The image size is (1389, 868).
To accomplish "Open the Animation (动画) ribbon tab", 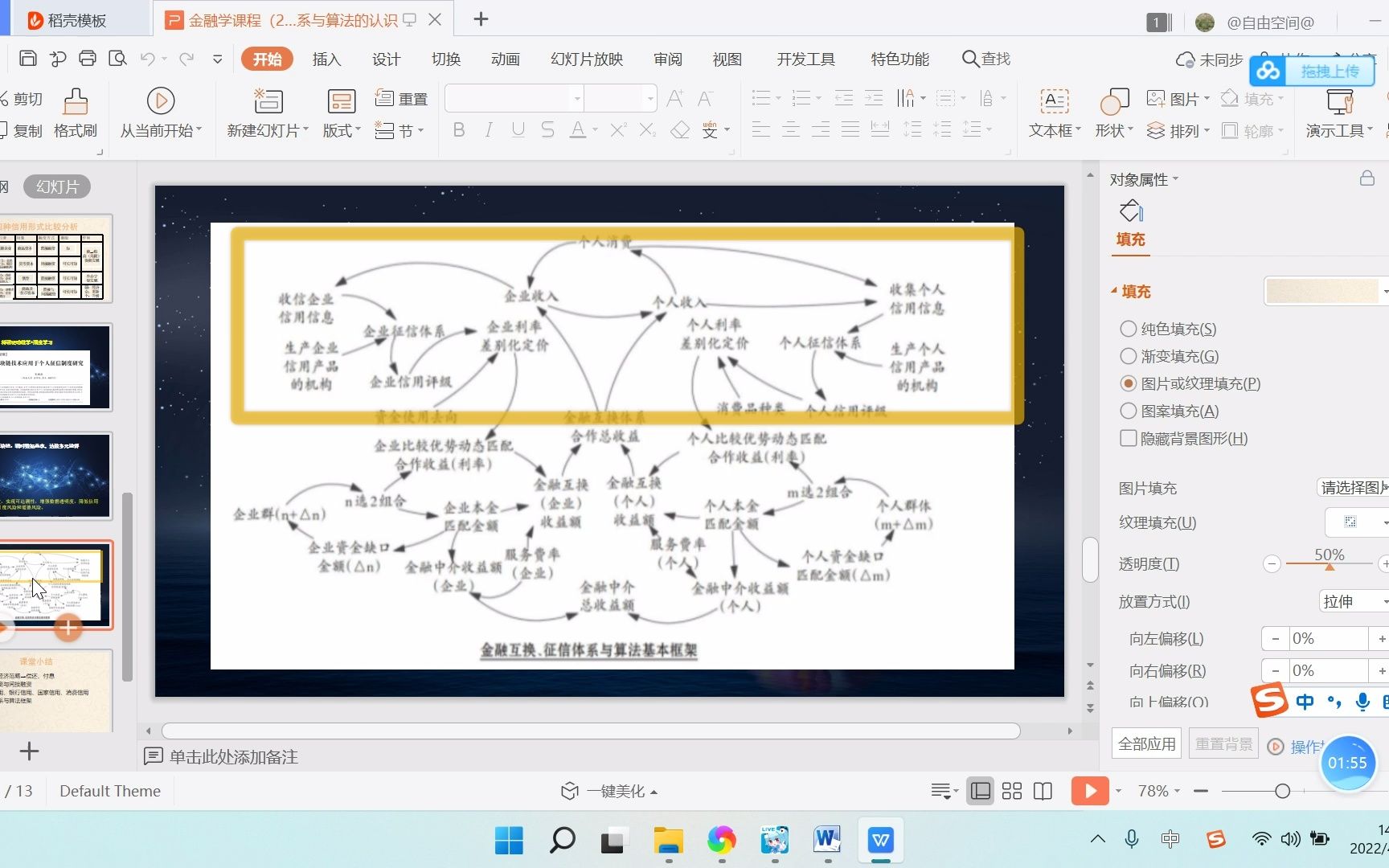I will tap(506, 59).
